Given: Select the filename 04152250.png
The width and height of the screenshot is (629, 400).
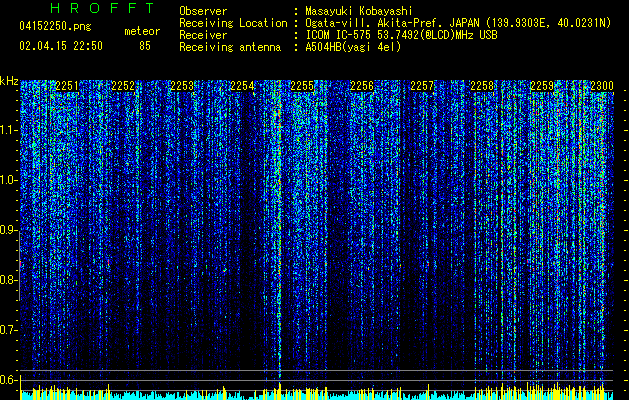Looking at the screenshot, I should (x=55, y=27).
